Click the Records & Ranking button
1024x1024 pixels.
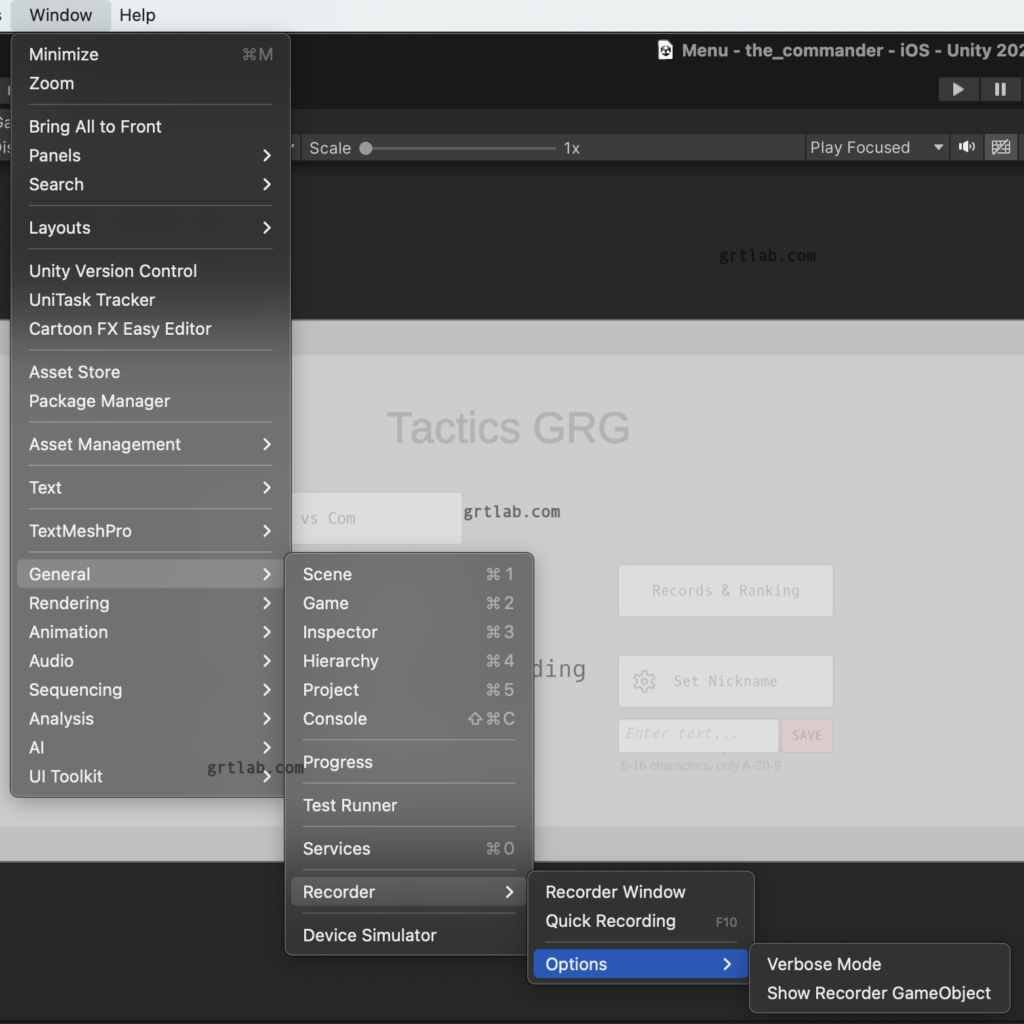pyautogui.click(x=725, y=590)
